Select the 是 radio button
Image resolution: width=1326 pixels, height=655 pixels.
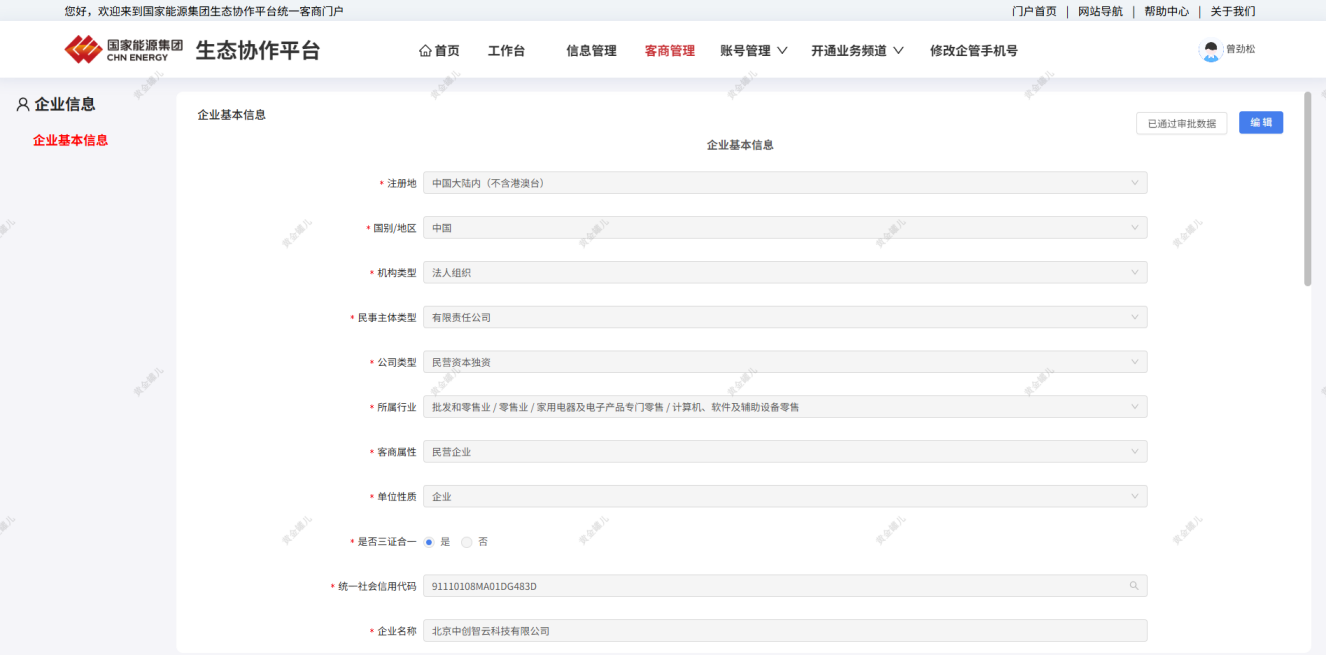click(429, 542)
